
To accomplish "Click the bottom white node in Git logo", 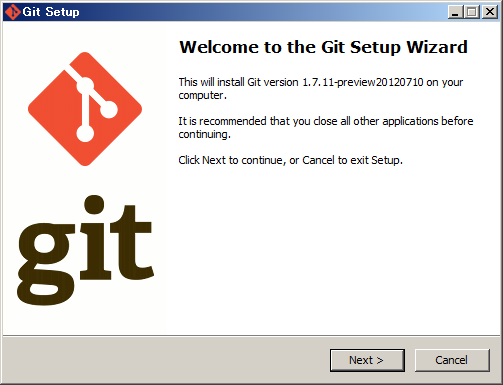I will click(x=85, y=134).
